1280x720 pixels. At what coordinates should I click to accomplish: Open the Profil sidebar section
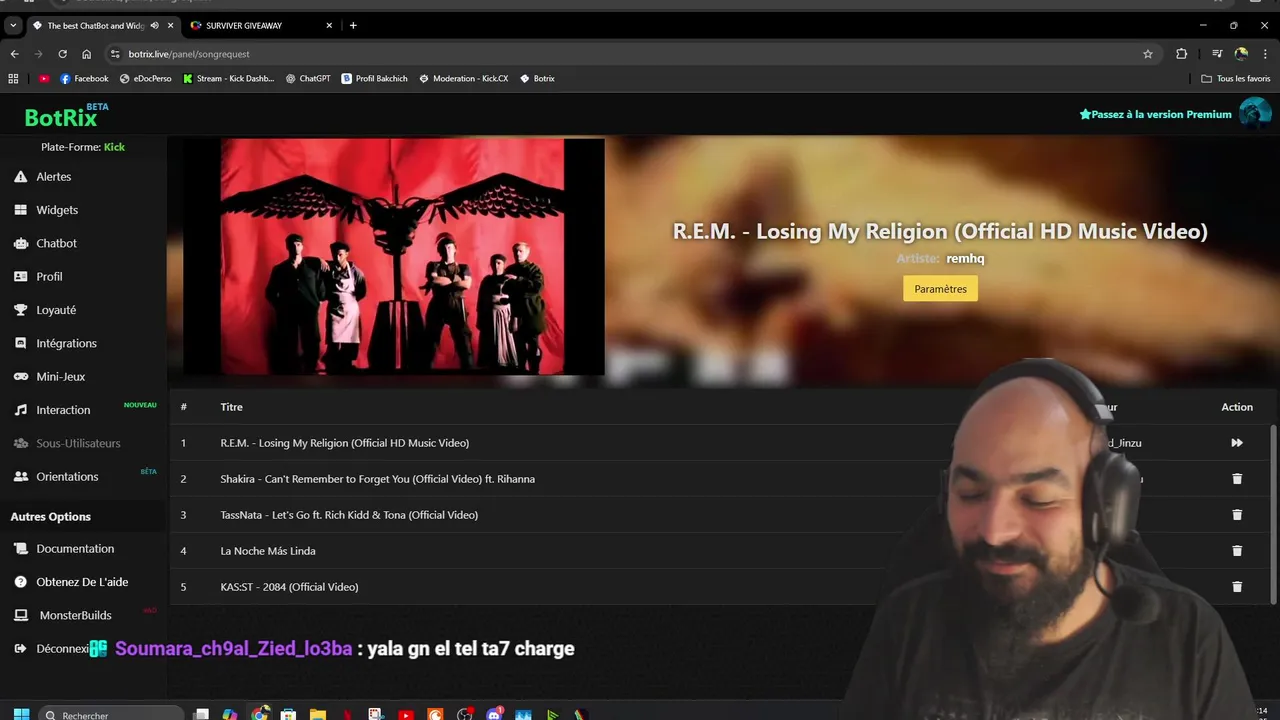[x=49, y=277]
